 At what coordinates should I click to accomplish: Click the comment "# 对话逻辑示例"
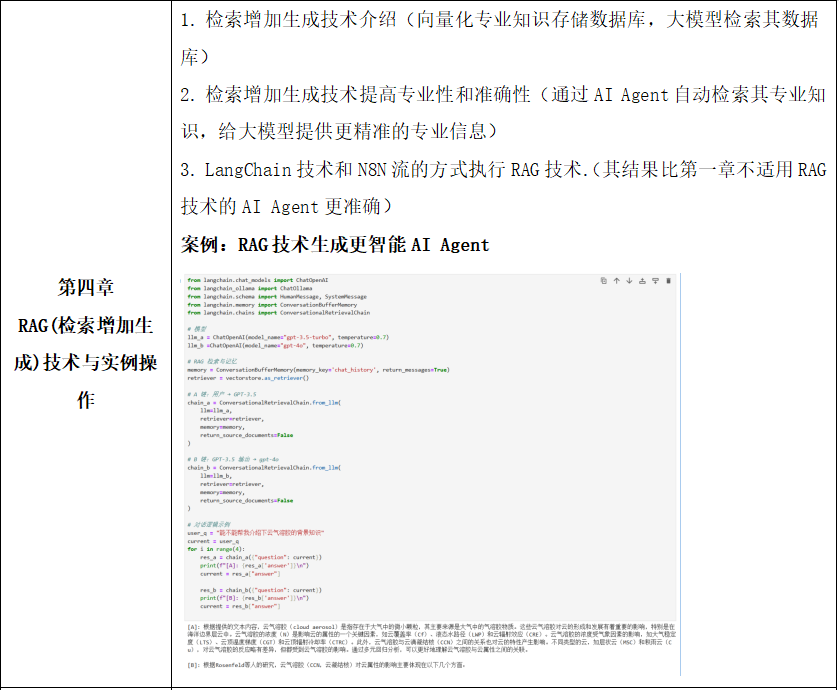click(x=209, y=525)
